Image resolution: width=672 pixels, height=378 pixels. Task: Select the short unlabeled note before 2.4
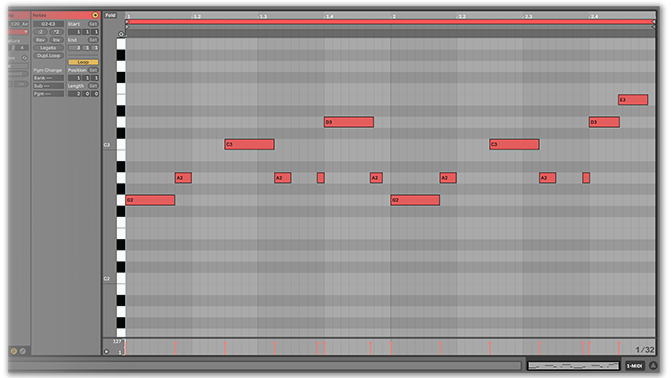pyautogui.click(x=586, y=178)
